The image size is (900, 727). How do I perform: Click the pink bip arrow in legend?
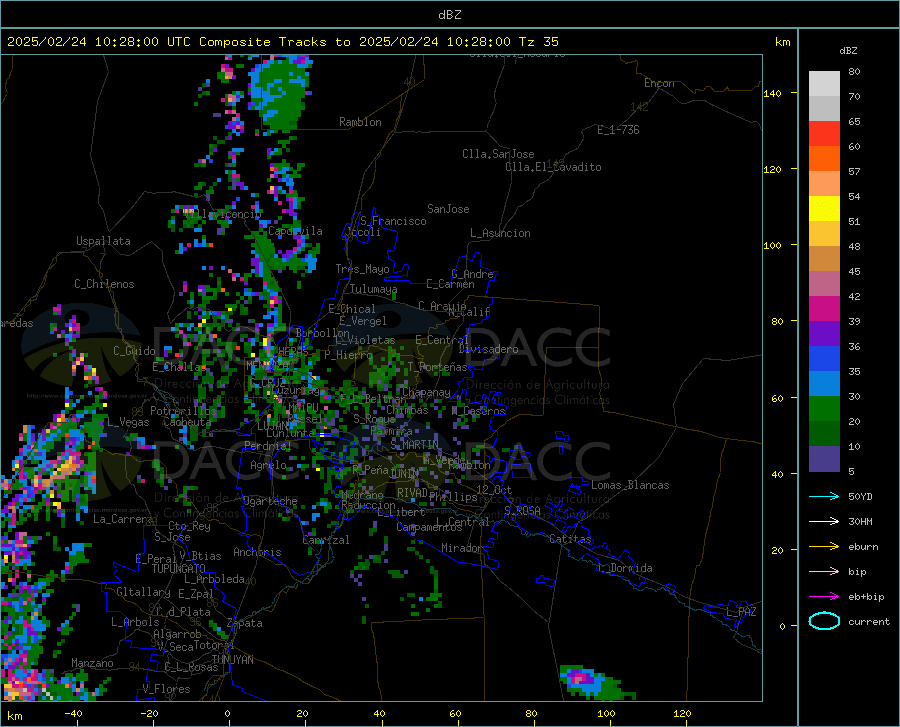[x=824, y=572]
